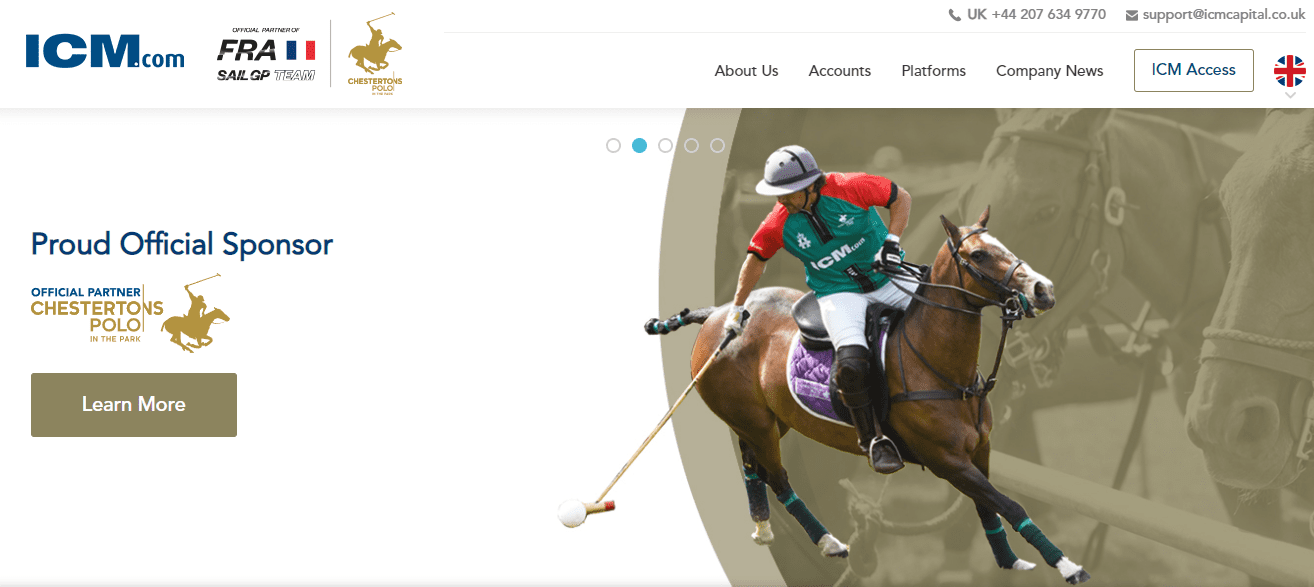Image resolution: width=1314 pixels, height=587 pixels.
Task: Go to Company News
Action: [1050, 71]
